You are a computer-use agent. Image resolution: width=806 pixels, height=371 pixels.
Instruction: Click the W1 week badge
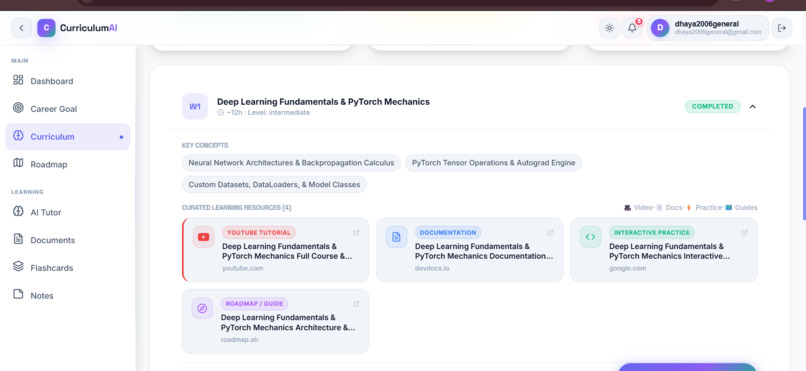click(195, 106)
